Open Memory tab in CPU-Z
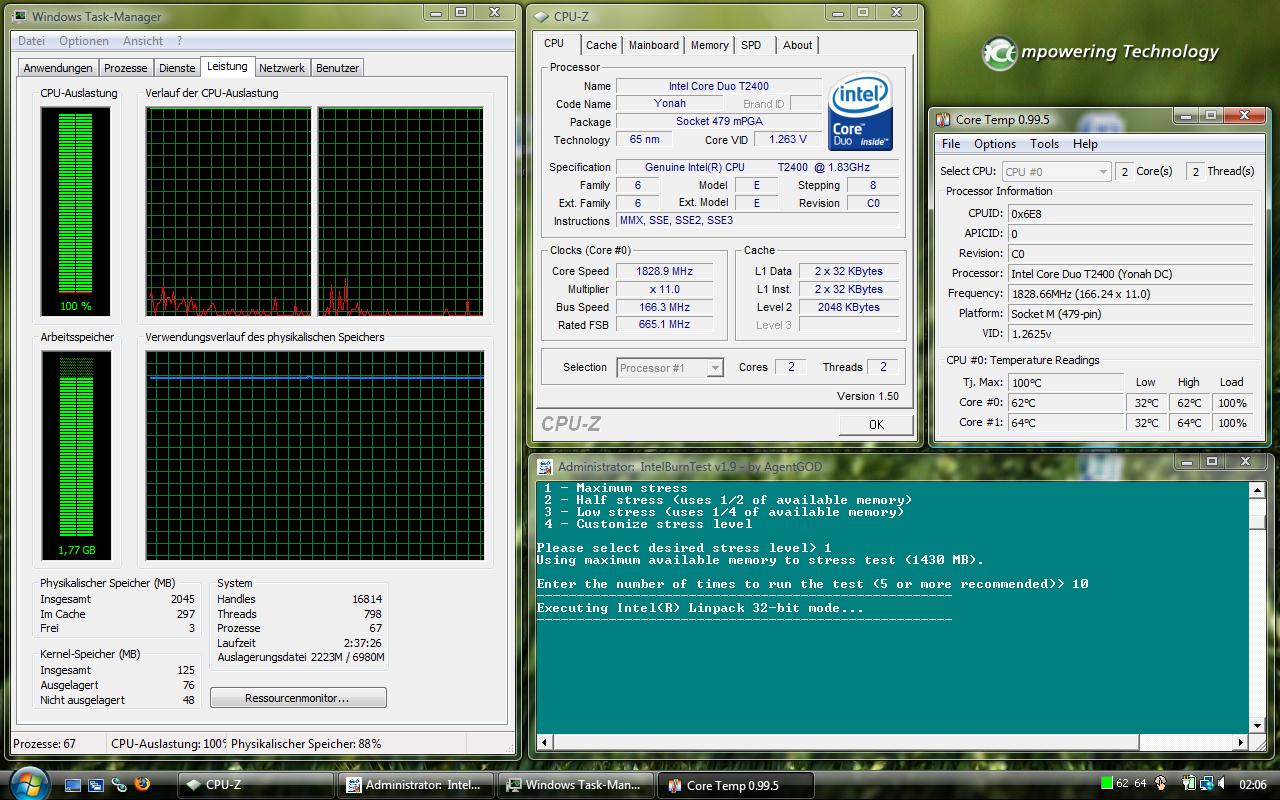1280x800 pixels. 710,45
